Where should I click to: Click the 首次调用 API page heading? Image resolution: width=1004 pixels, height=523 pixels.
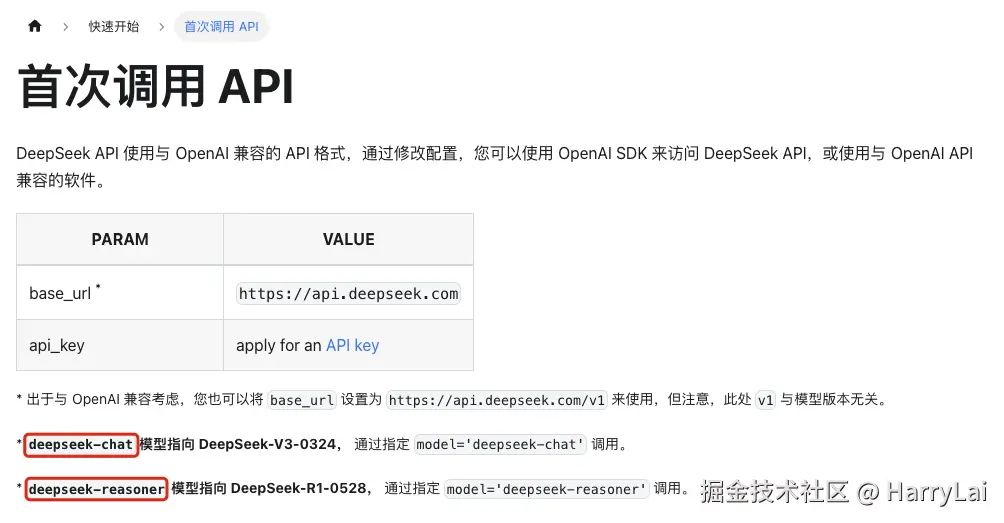(156, 86)
